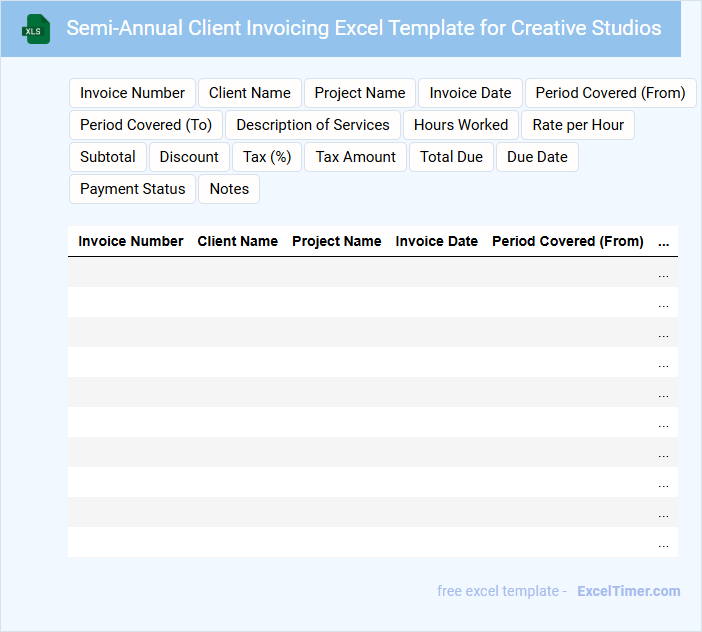The image size is (702, 632).
Task: Click the Period Covered (From) tag
Action: click(610, 93)
